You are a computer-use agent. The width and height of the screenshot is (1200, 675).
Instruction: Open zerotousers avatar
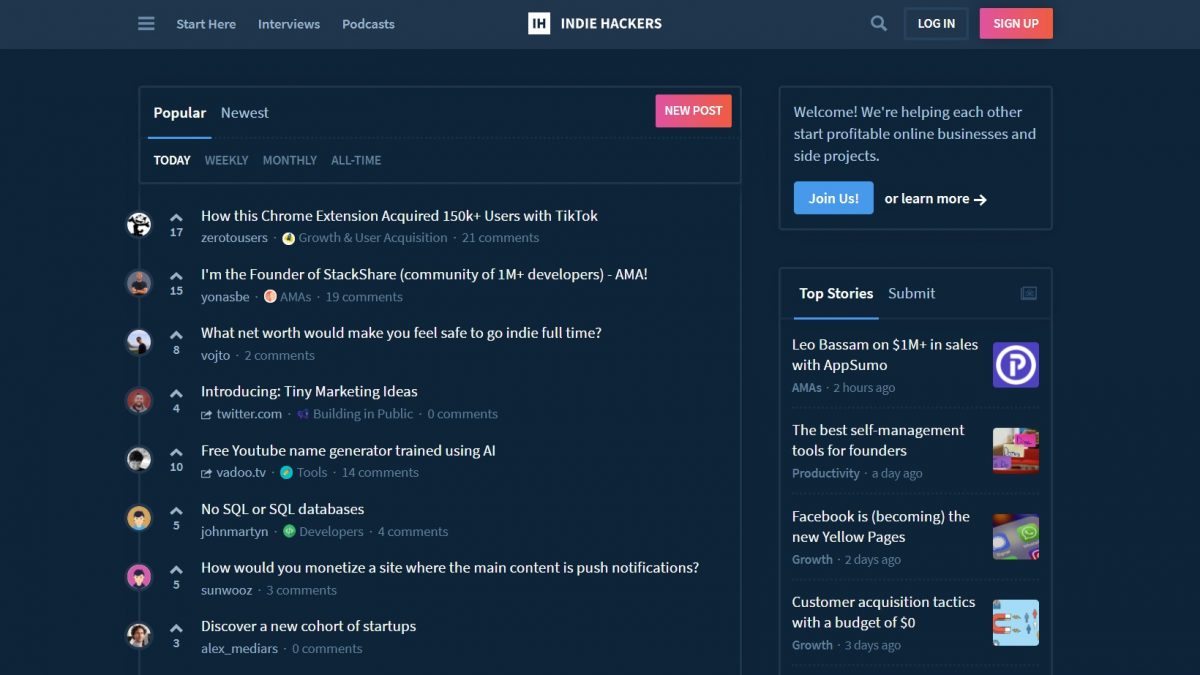coord(139,225)
